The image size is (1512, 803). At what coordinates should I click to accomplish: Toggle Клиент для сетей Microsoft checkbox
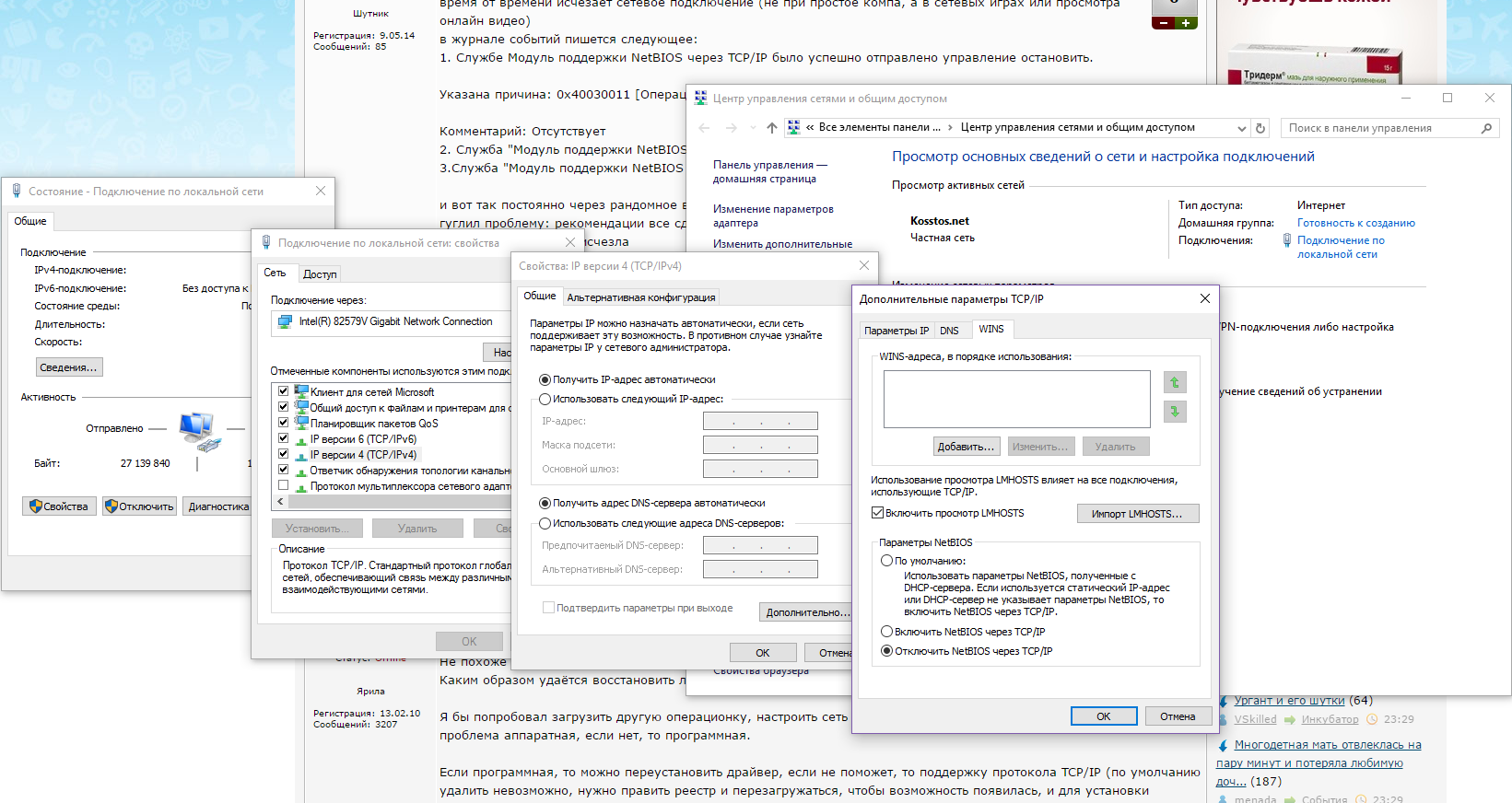(284, 391)
